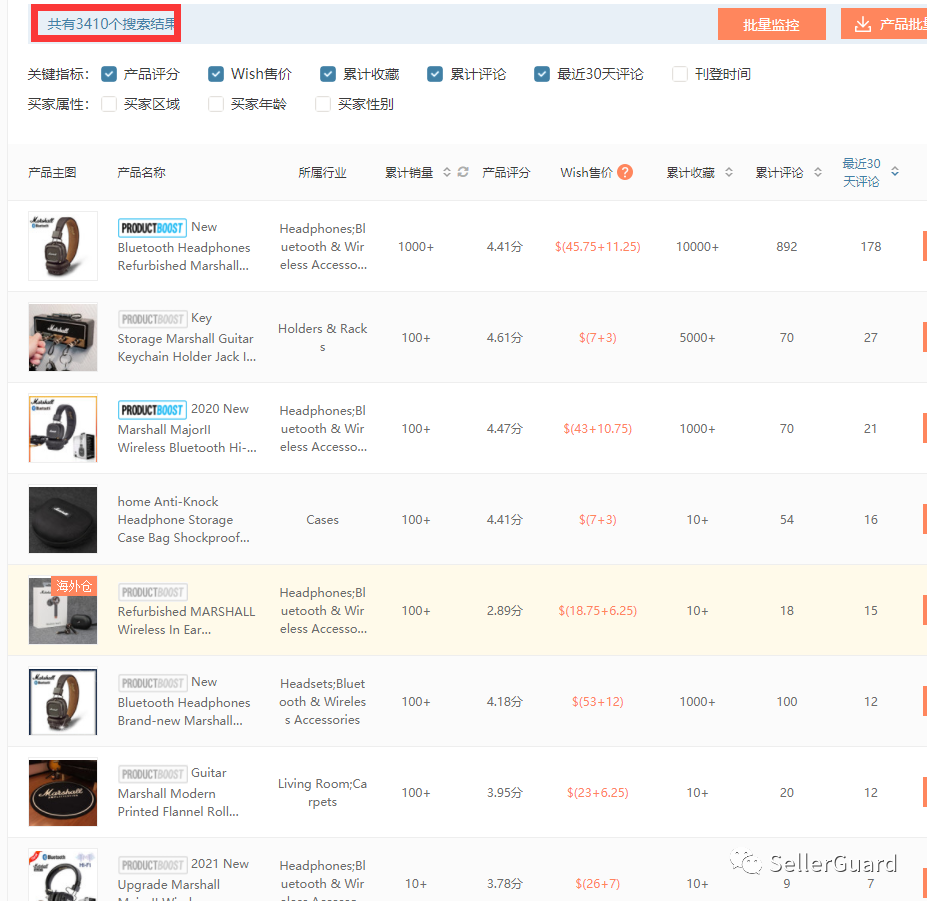Open product 'Storage Marshall Guitar Keychain Holder'
927x901 pixels.
click(187, 348)
